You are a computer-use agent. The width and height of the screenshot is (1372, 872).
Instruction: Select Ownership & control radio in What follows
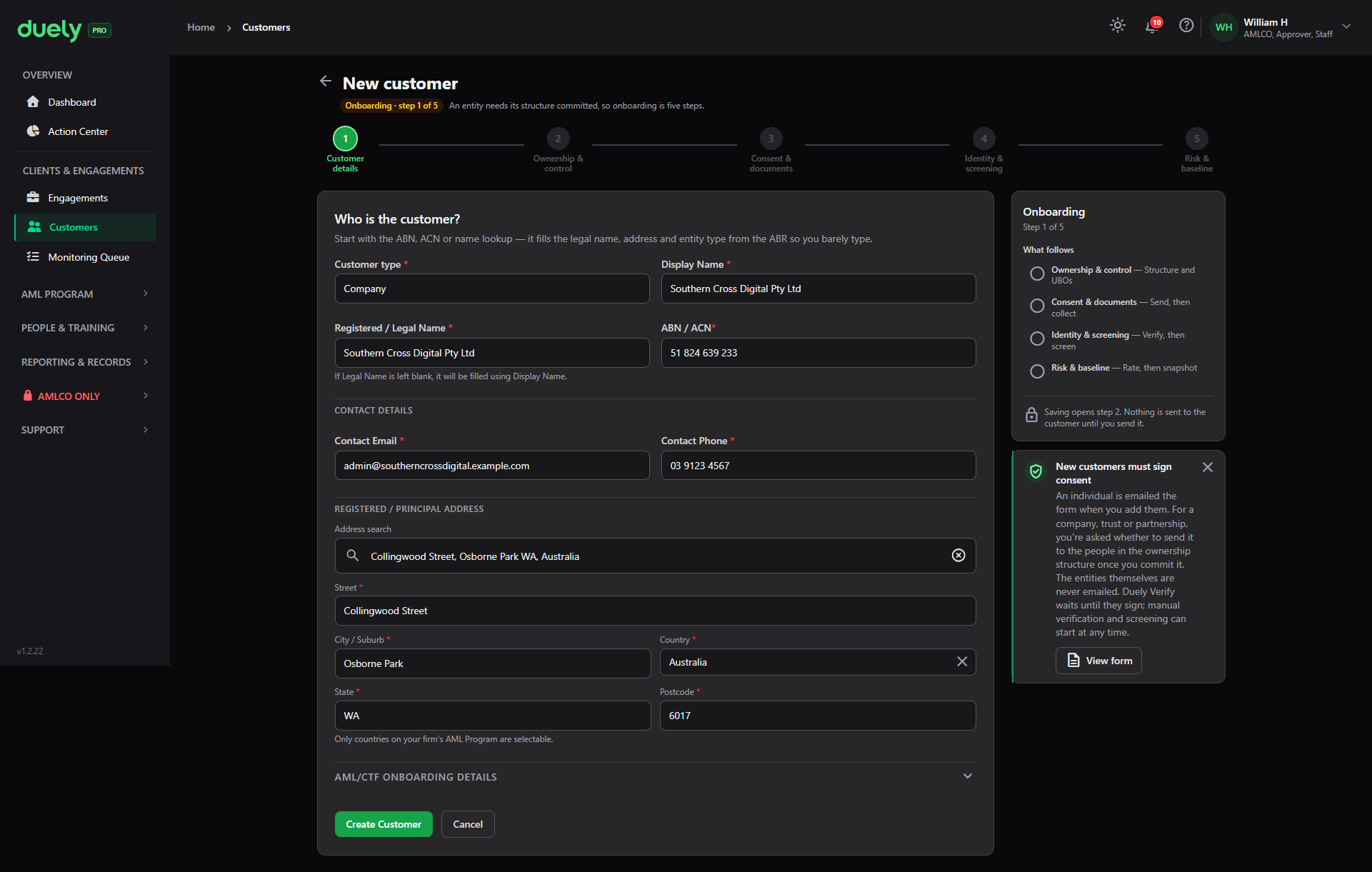[1037, 274]
